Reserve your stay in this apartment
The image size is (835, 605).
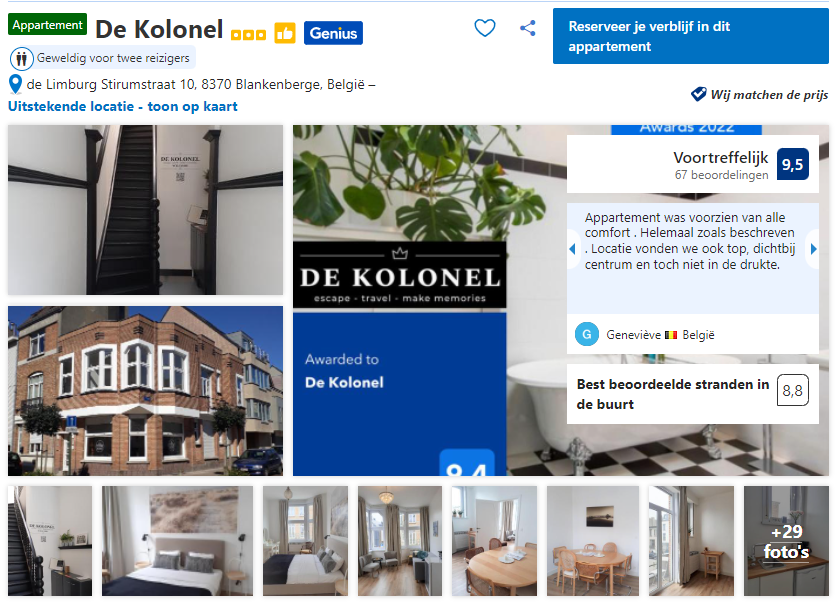point(691,36)
